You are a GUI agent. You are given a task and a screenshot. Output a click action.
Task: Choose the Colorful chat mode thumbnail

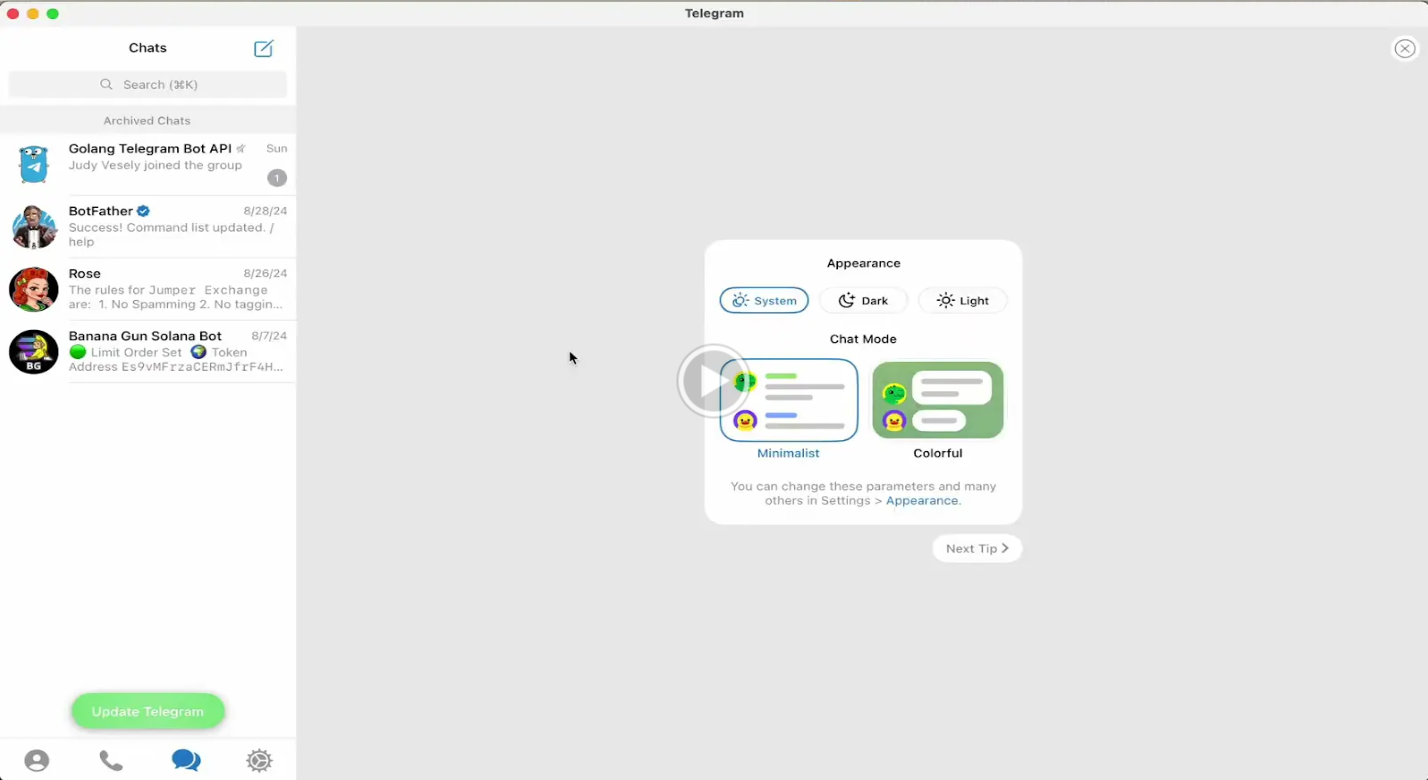click(x=938, y=400)
